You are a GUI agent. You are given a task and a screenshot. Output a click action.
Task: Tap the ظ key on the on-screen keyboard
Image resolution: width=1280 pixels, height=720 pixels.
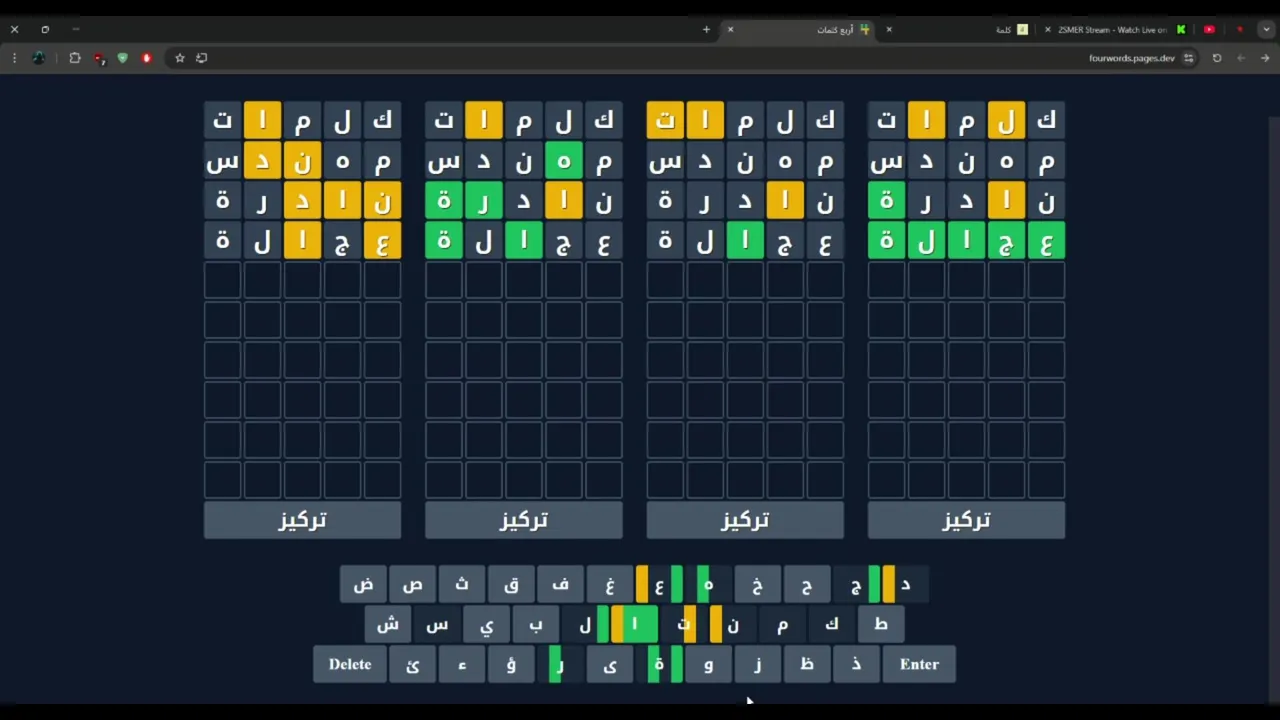click(806, 665)
